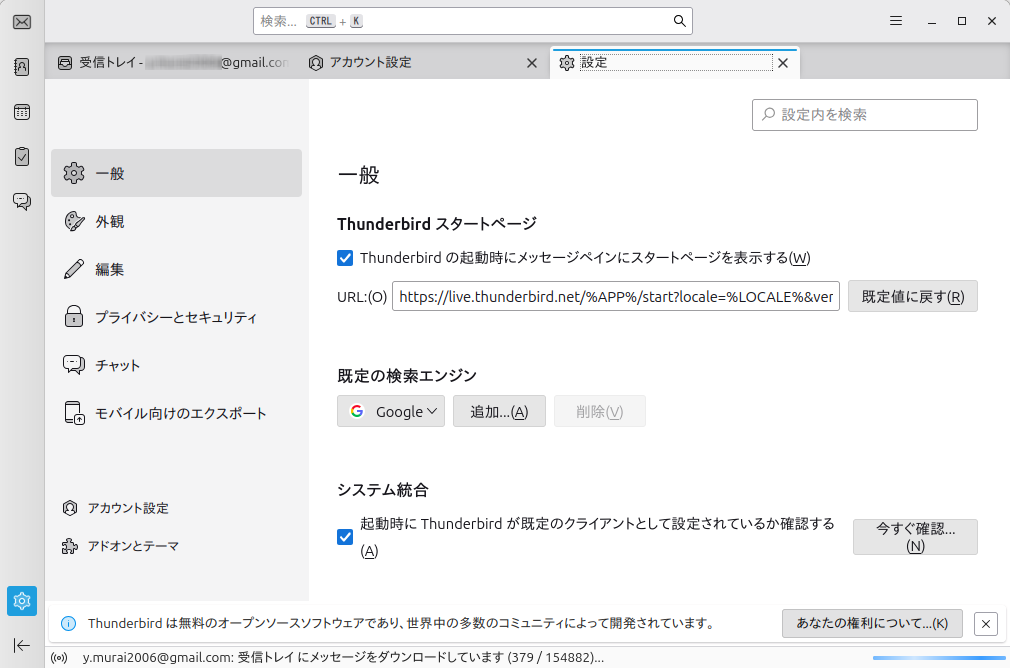
Task: Dismiss the notification bar with X button
Action: click(x=985, y=623)
